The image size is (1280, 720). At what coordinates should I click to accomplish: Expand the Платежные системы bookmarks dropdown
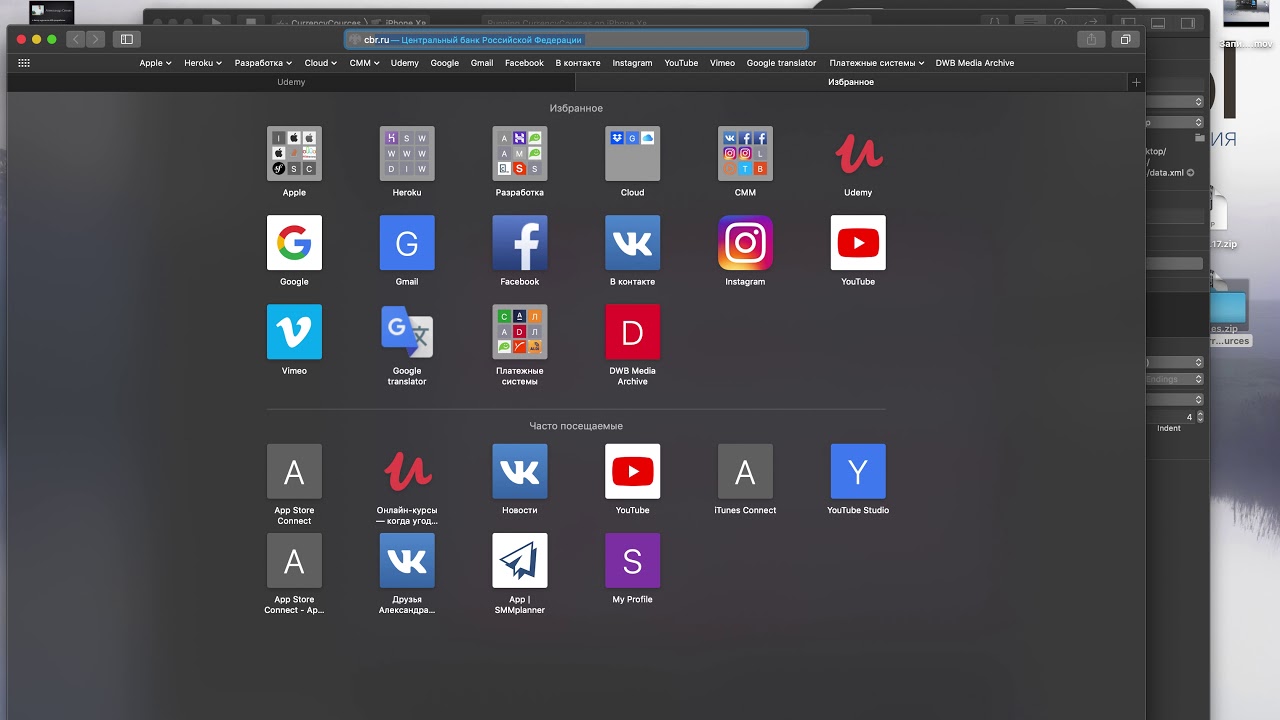click(876, 63)
